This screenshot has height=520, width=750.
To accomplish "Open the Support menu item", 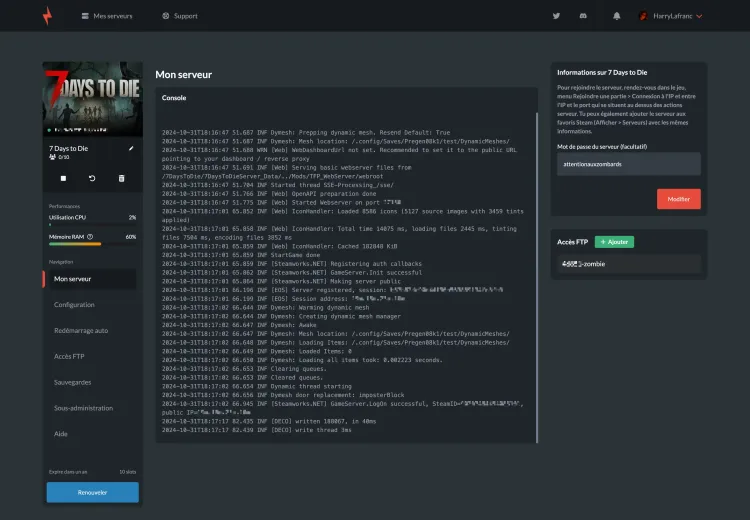I will 180,16.
